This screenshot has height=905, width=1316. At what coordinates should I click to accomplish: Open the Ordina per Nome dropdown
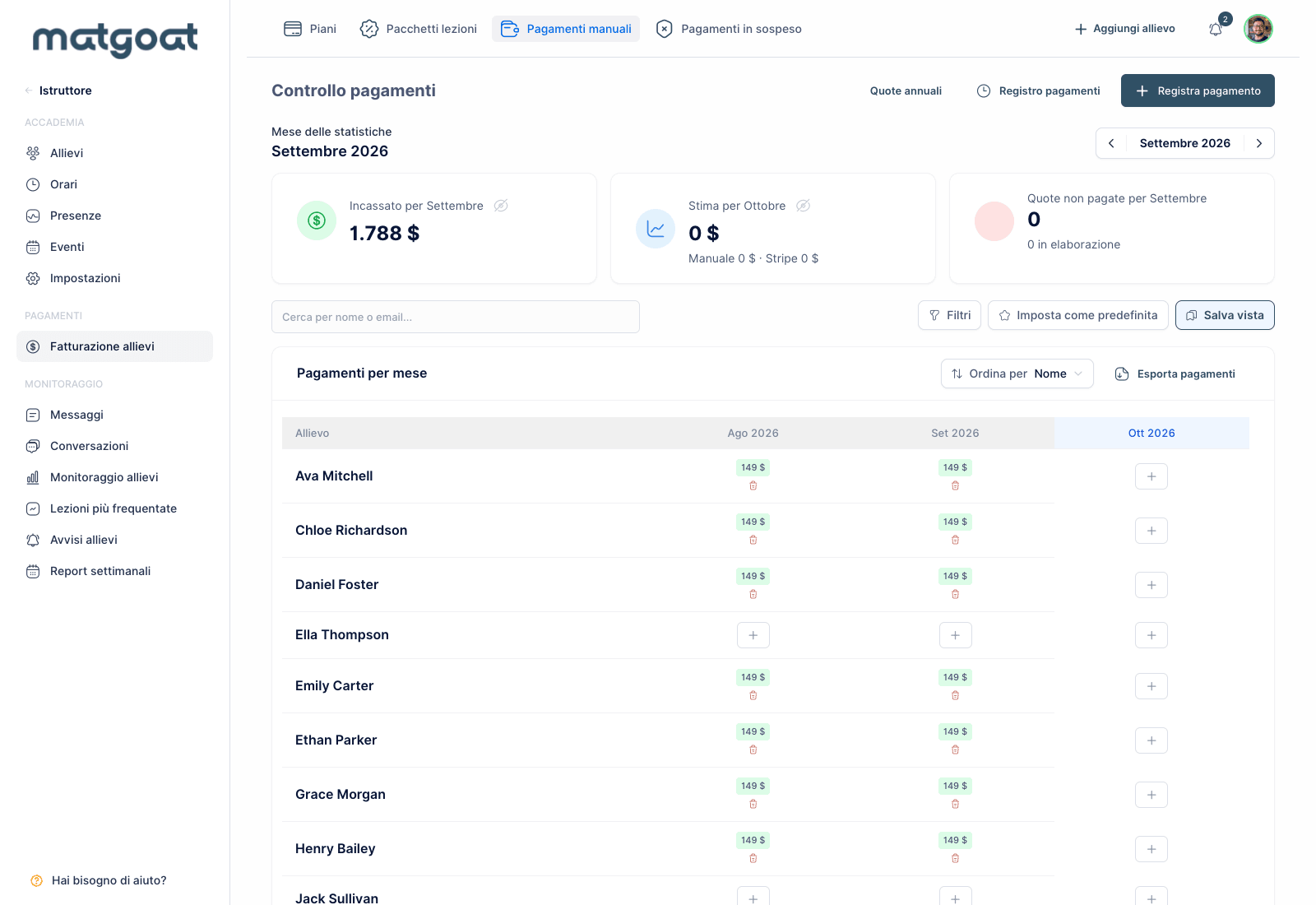tap(1017, 374)
